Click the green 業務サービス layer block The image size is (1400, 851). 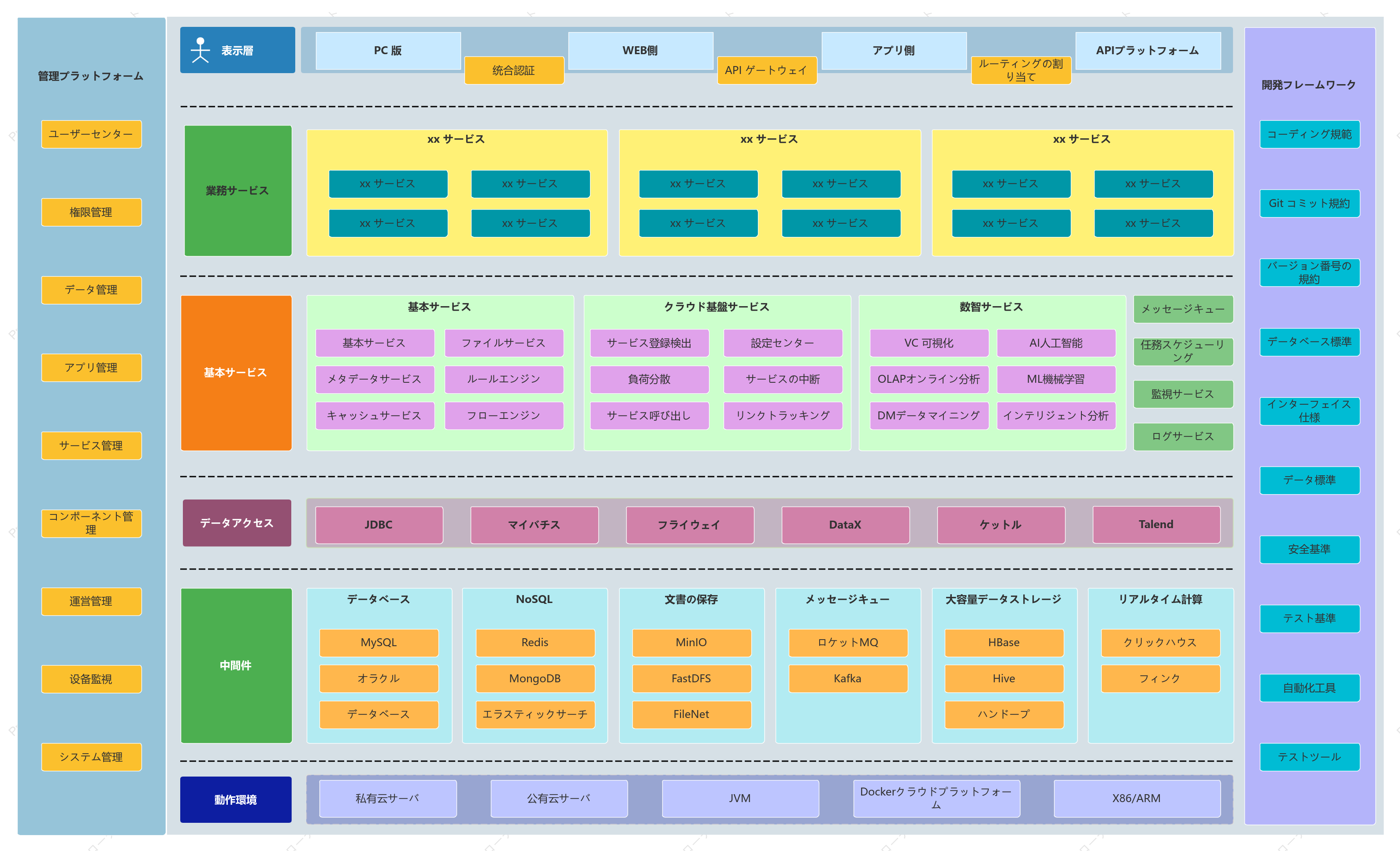tap(238, 190)
